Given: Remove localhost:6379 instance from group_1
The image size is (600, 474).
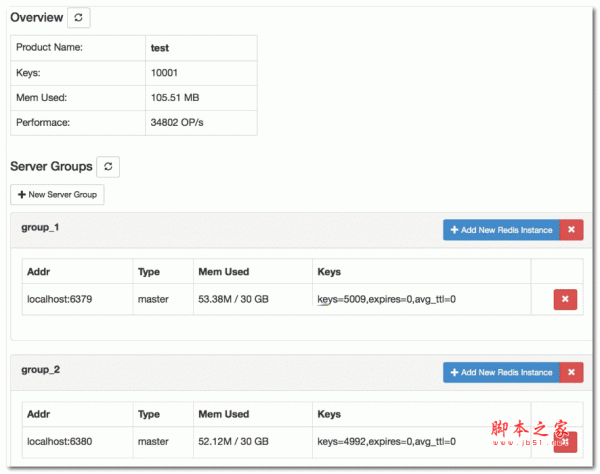Looking at the screenshot, I should tap(565, 300).
